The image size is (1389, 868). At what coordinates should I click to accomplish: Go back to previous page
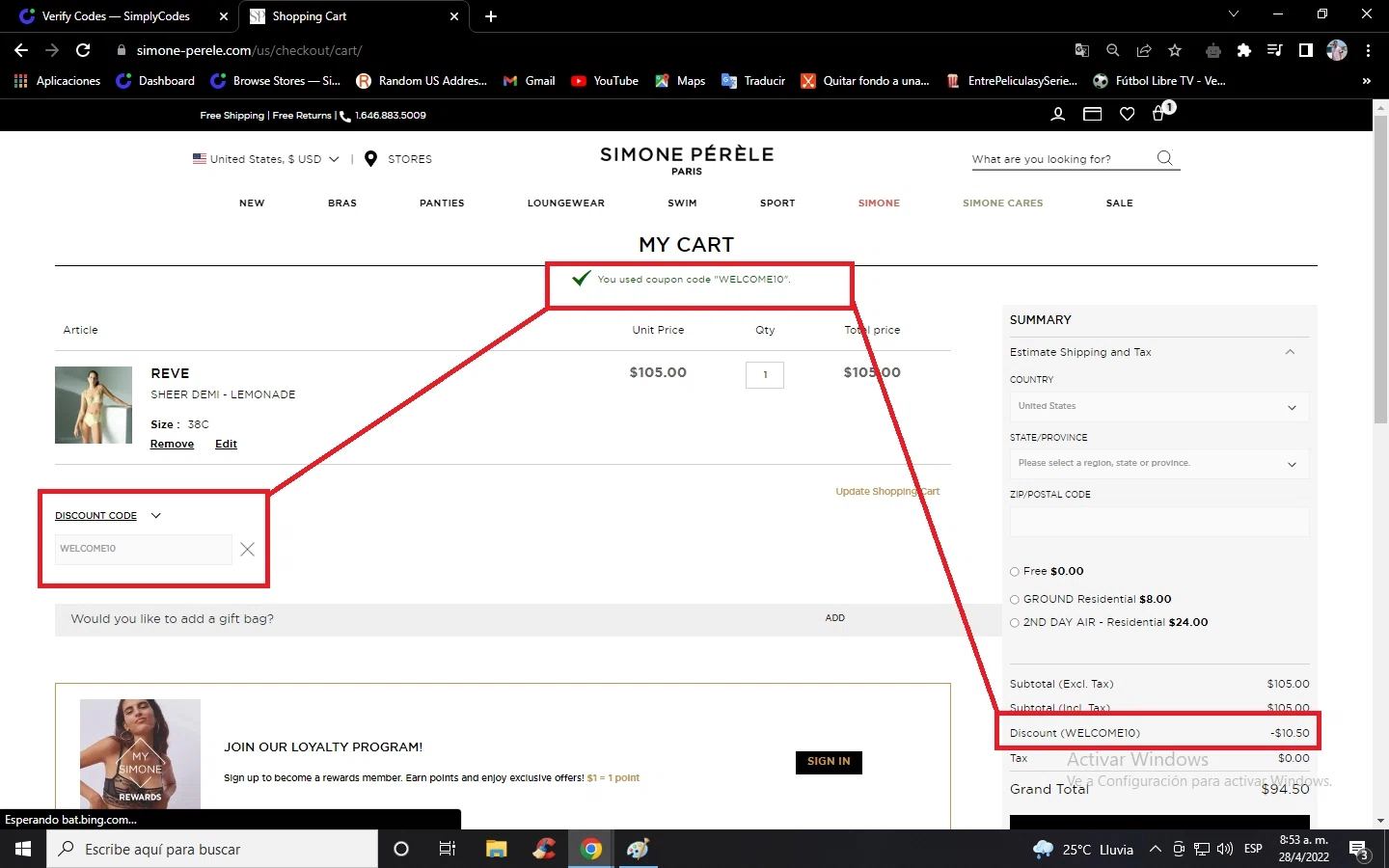pos(21,50)
